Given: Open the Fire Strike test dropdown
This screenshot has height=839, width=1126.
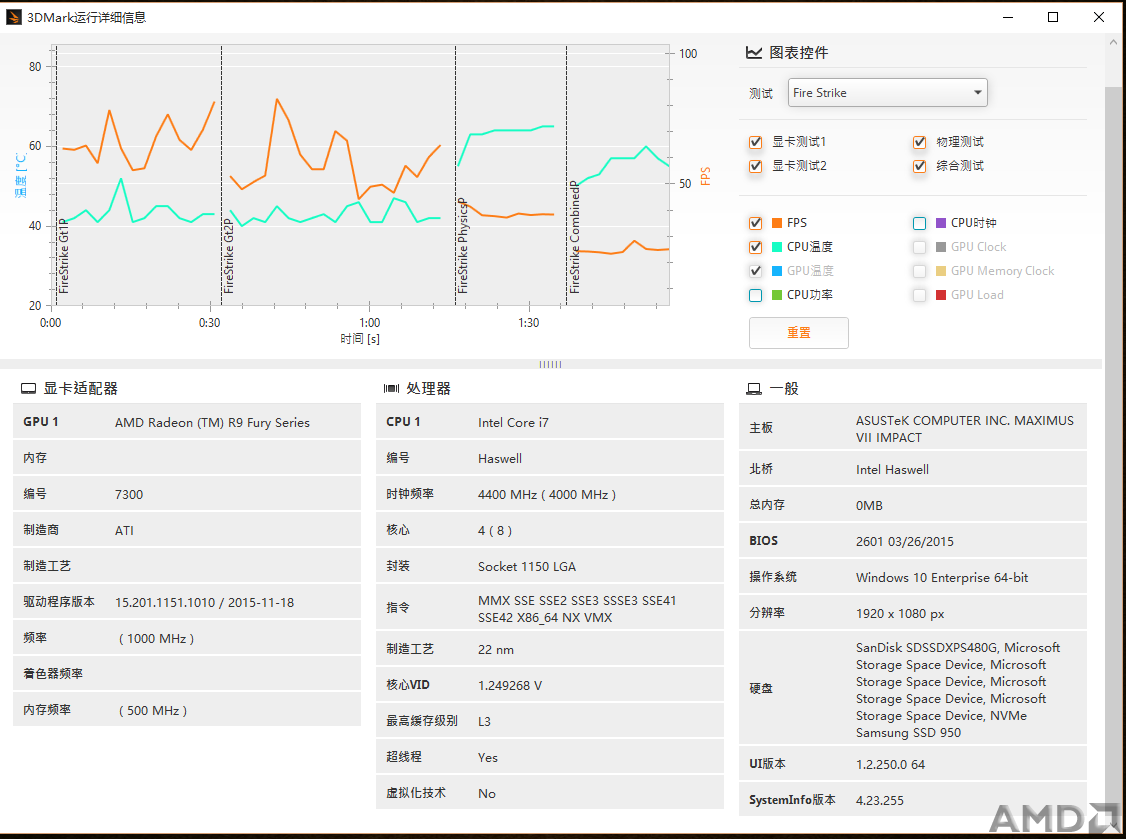Looking at the screenshot, I should point(888,93).
